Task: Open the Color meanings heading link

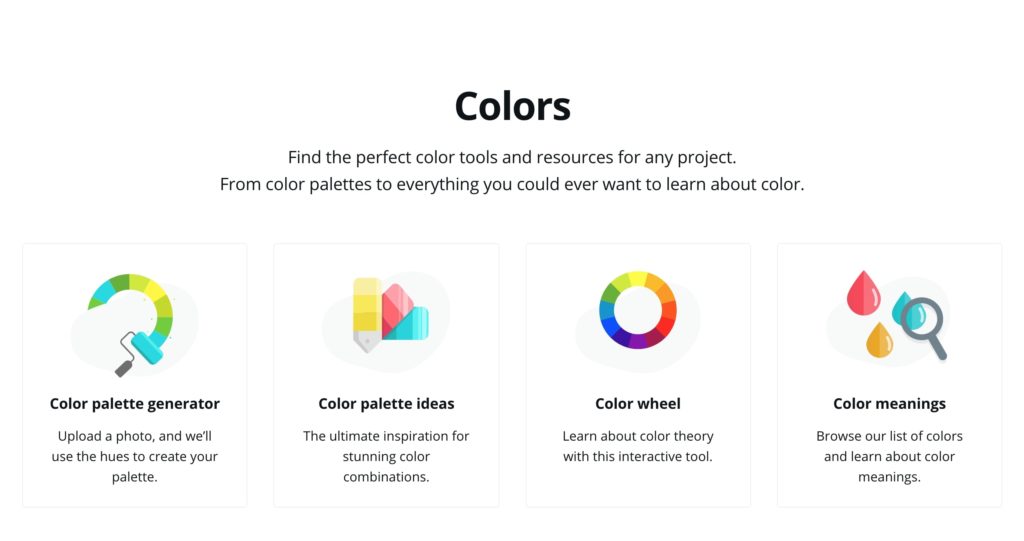Action: point(889,404)
